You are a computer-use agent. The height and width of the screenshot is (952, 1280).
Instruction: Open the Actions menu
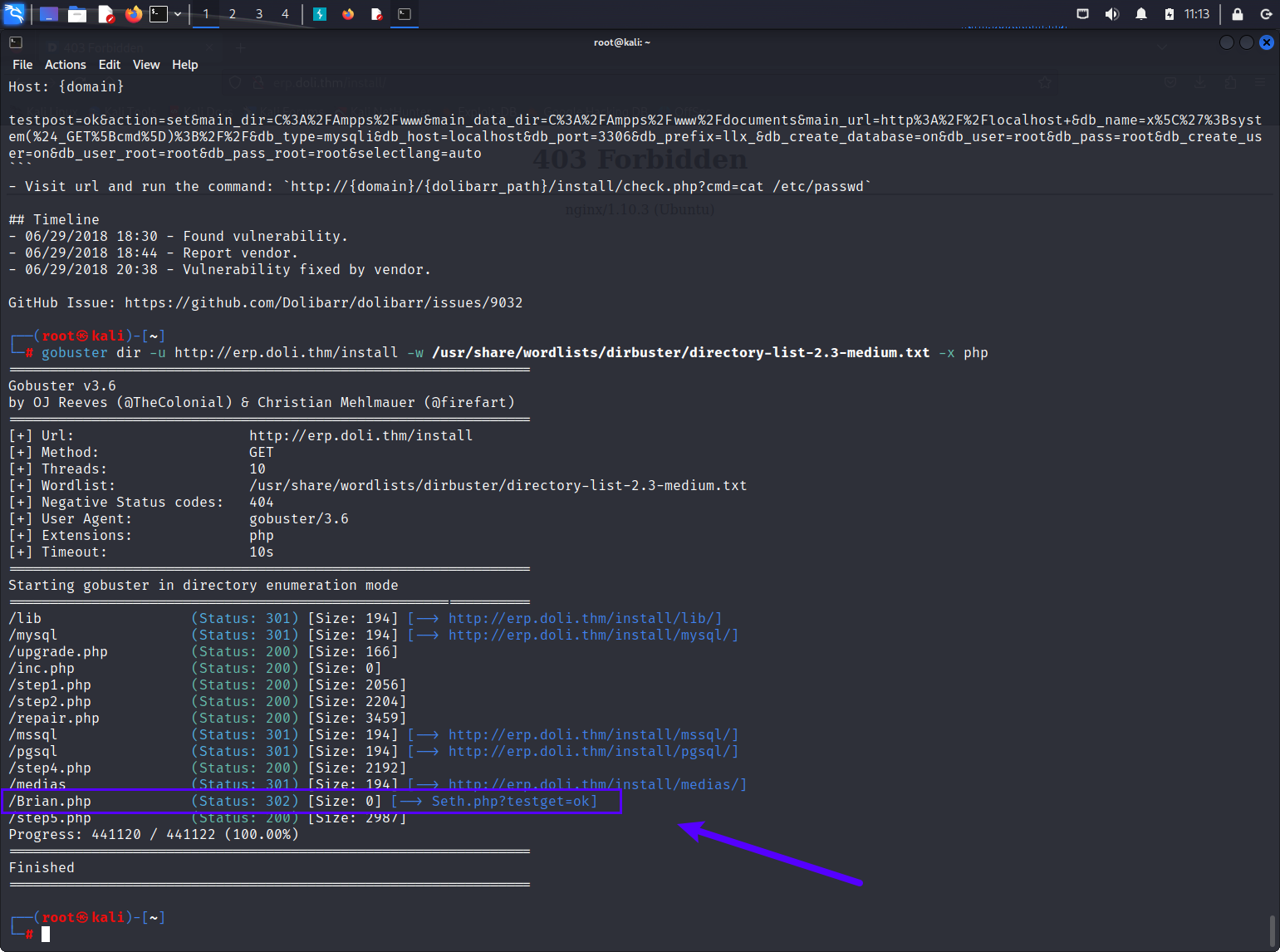tap(66, 65)
